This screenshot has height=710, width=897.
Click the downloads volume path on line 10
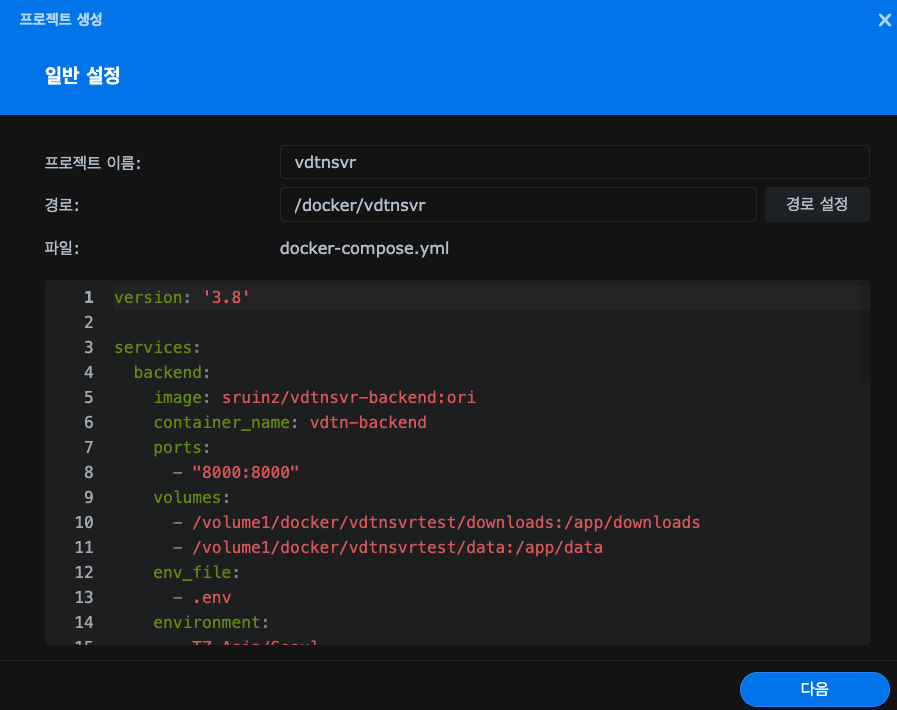(x=446, y=522)
